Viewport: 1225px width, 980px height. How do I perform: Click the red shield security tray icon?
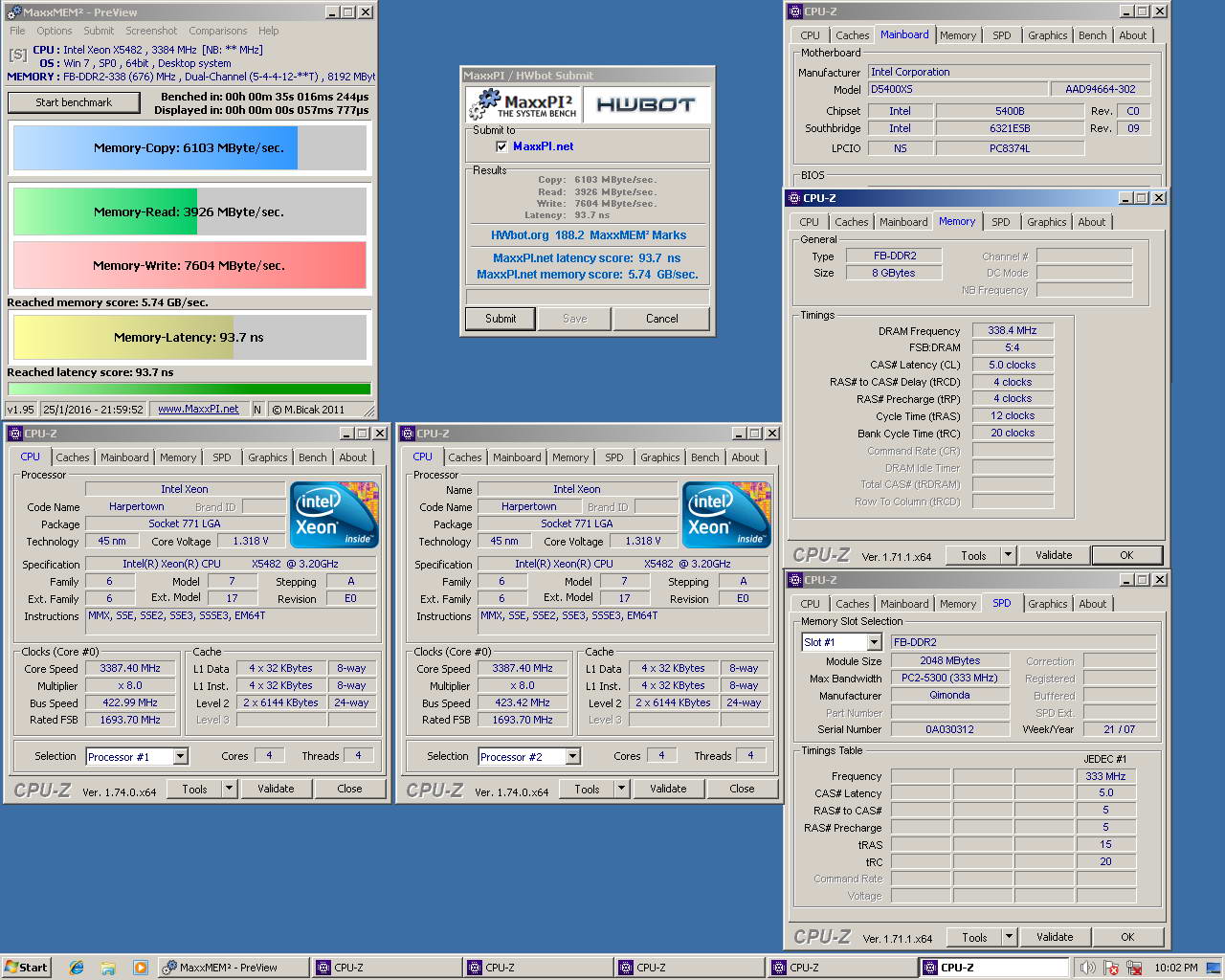click(1111, 968)
